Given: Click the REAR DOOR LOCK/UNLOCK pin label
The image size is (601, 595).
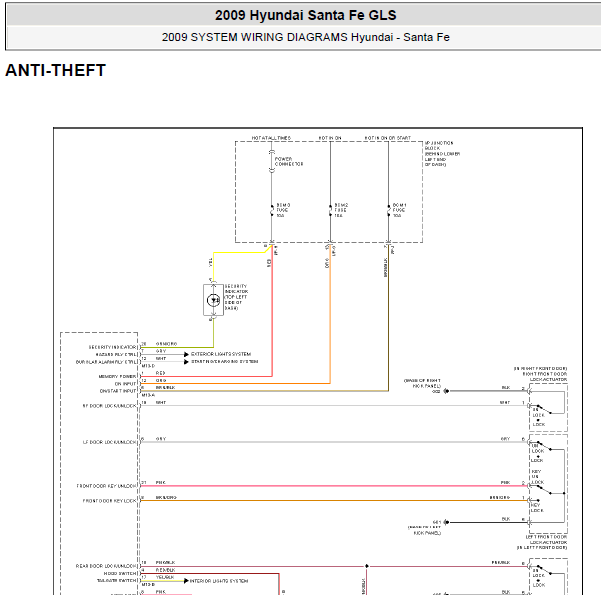Looking at the screenshot, I should click(x=106, y=566).
